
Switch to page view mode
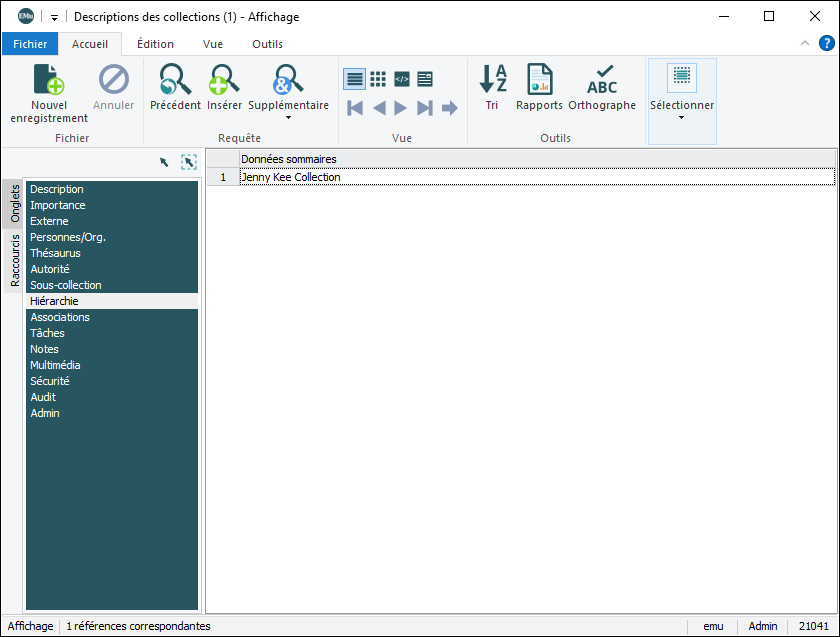pos(425,79)
